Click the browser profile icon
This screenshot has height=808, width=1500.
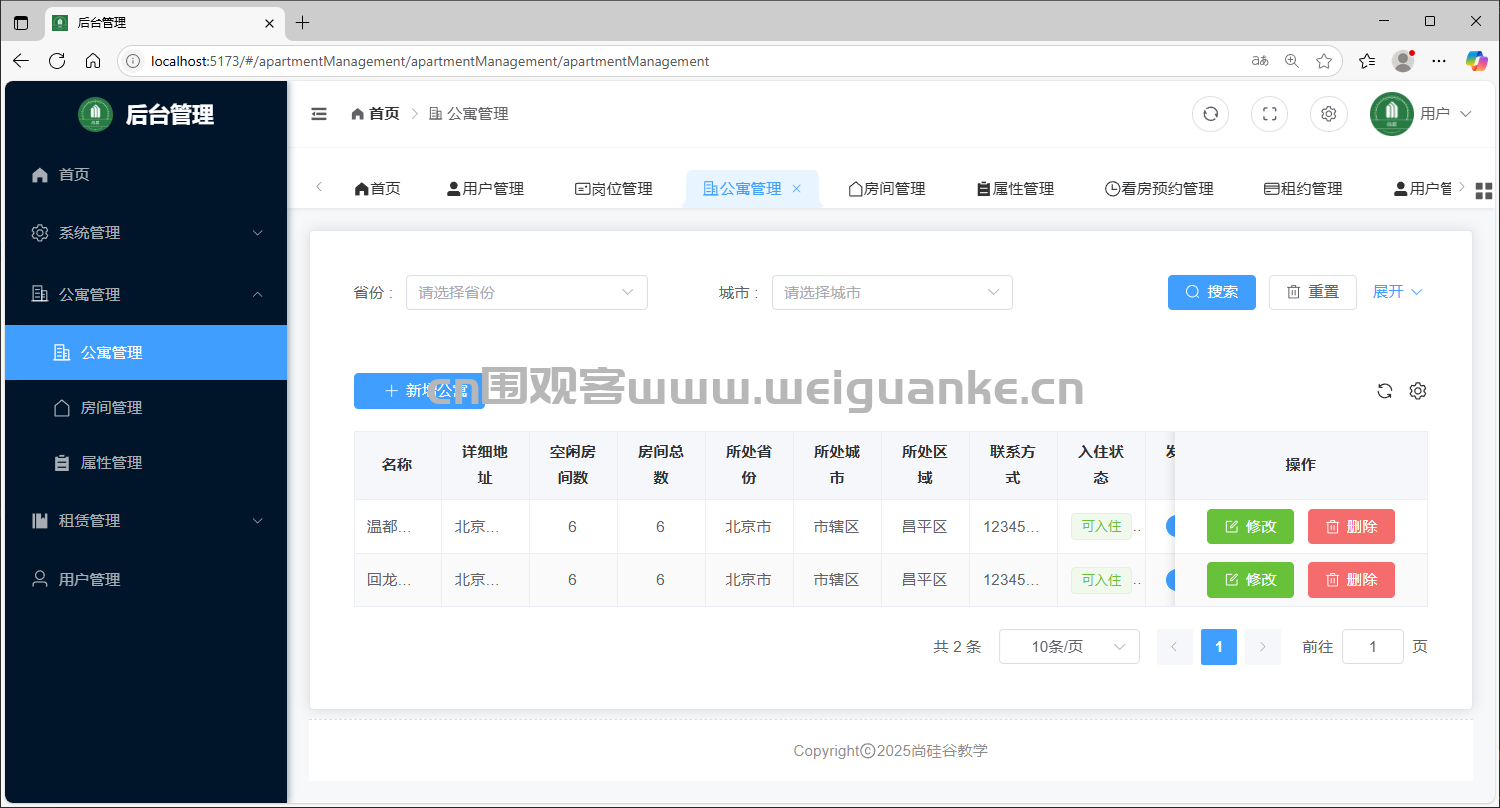tap(1403, 61)
